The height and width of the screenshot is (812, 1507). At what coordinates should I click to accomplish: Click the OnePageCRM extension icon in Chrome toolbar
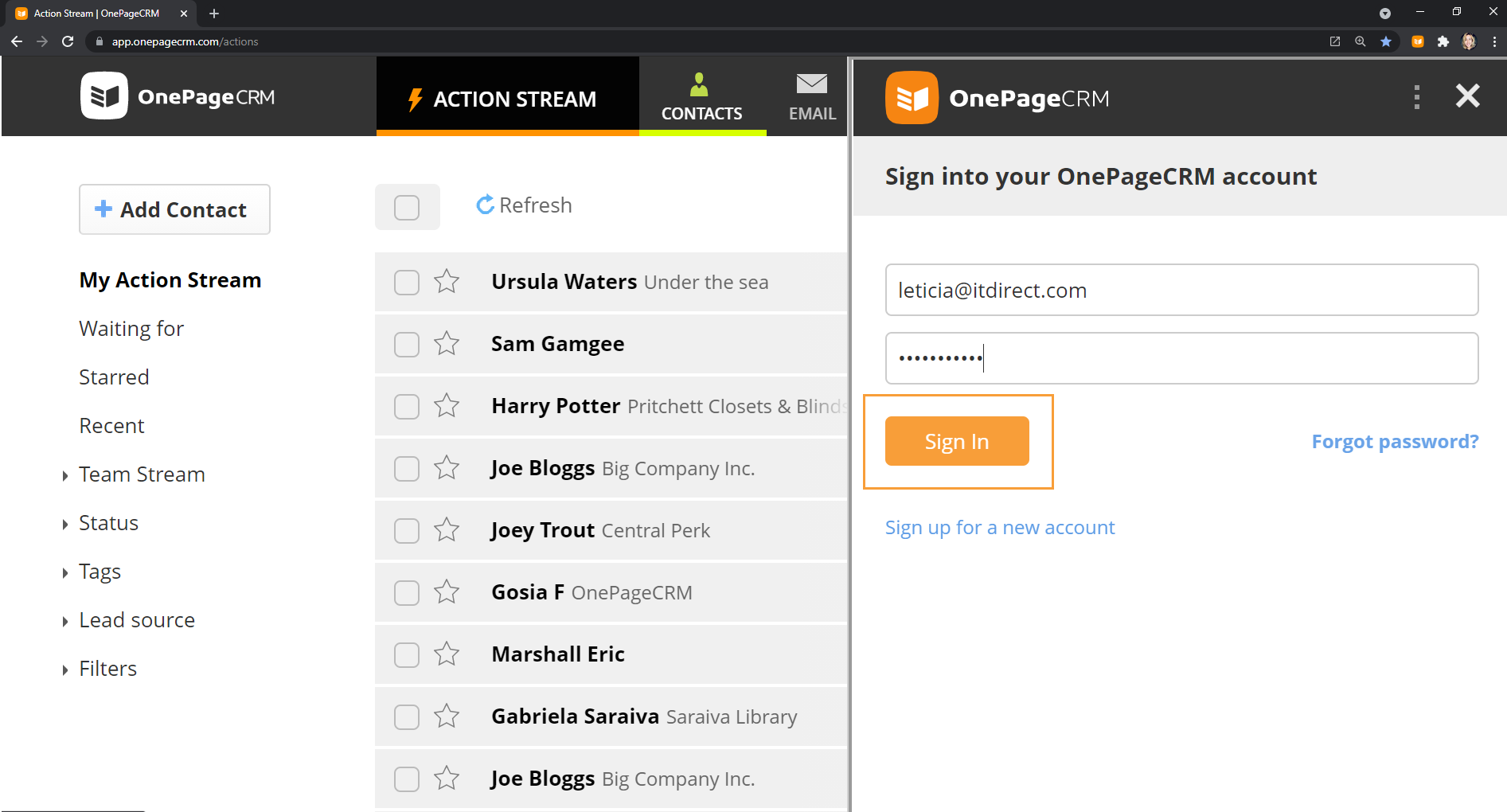coord(1418,41)
